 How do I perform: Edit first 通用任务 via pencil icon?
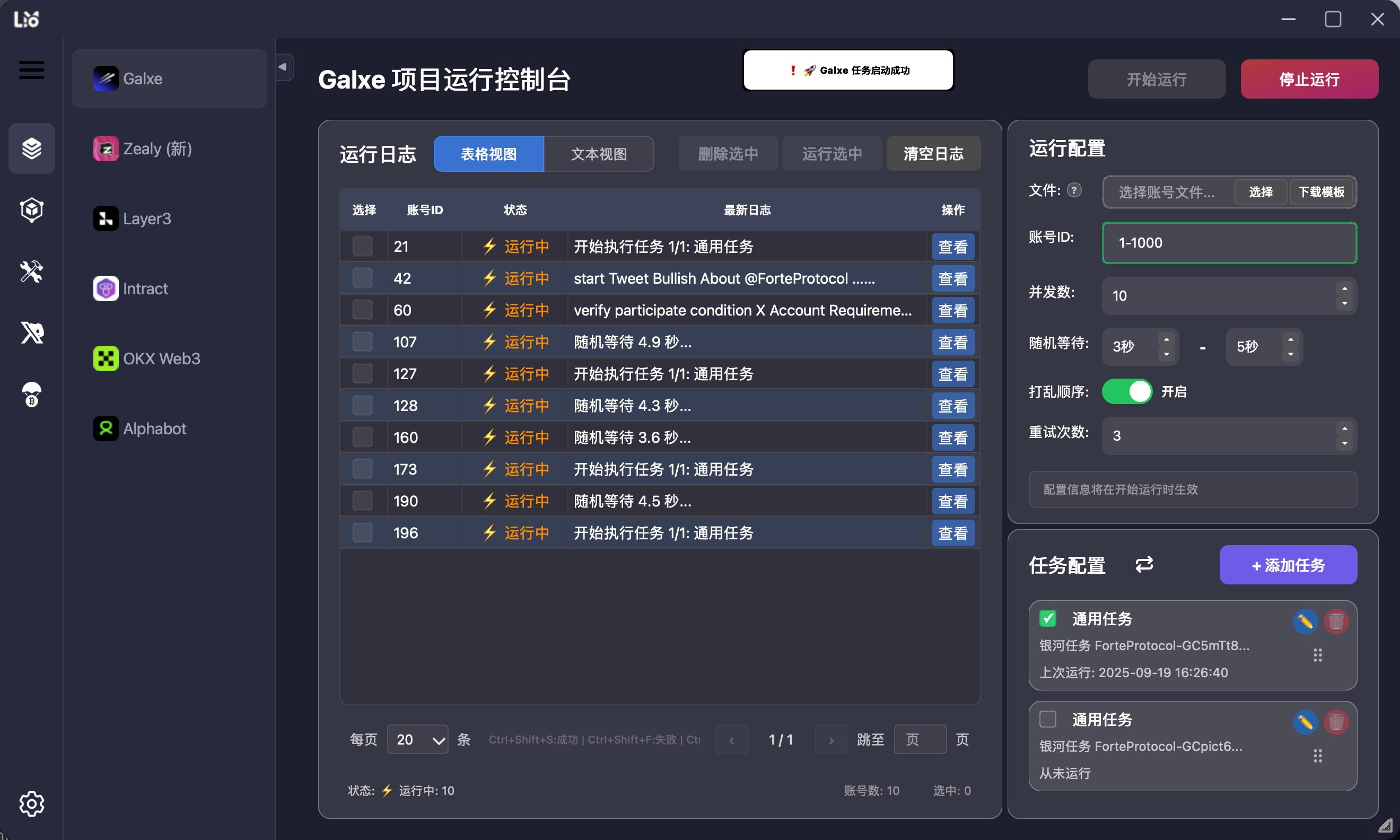(1306, 622)
